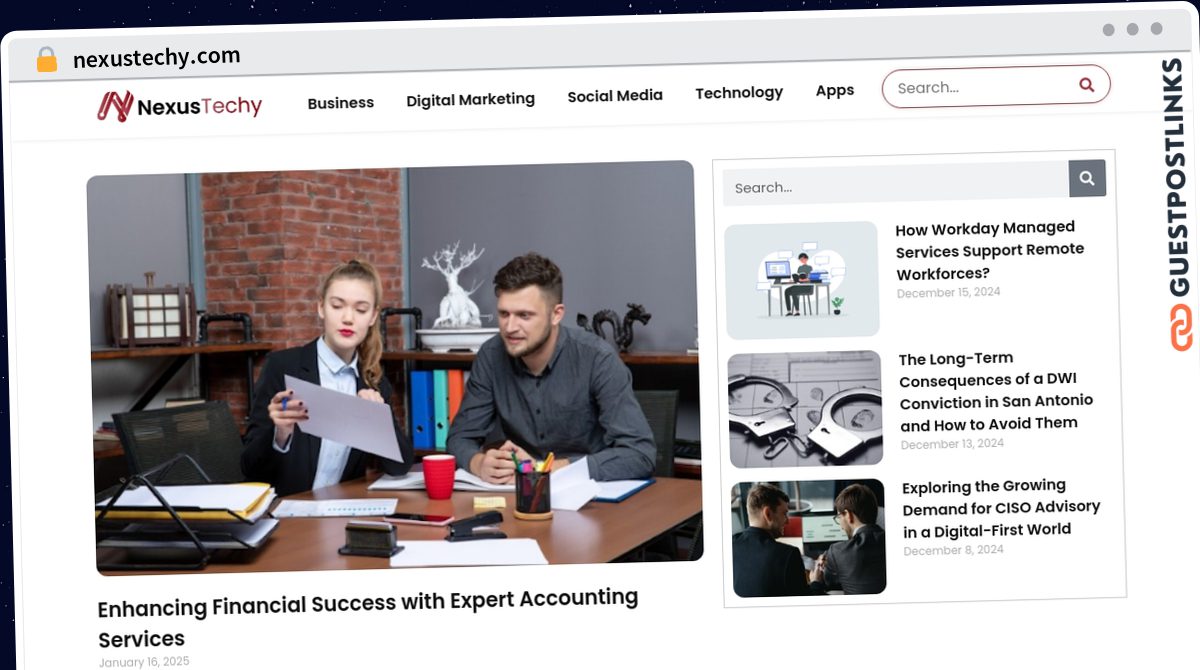Click the sidebar search magnifier button
Screen dimensions: 1200x670
1087,179
